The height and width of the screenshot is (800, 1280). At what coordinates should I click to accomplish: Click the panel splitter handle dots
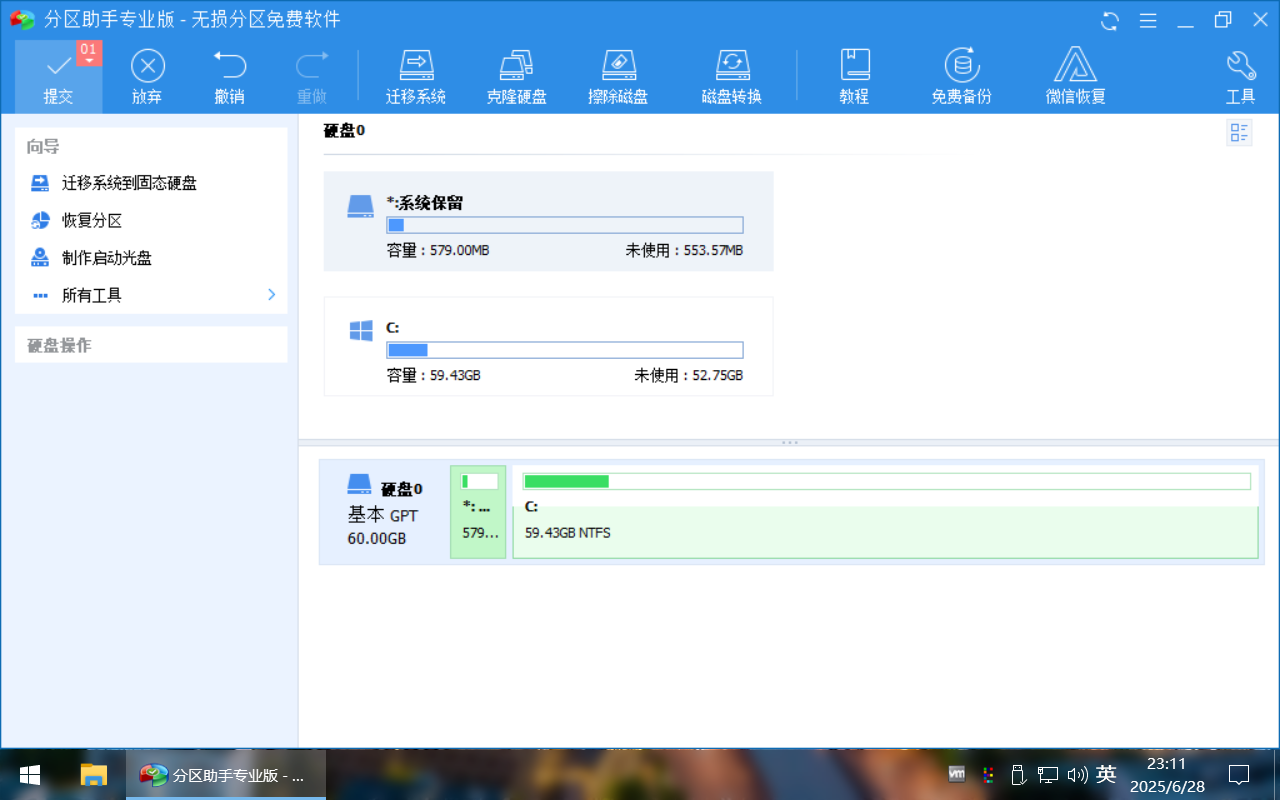pos(789,442)
